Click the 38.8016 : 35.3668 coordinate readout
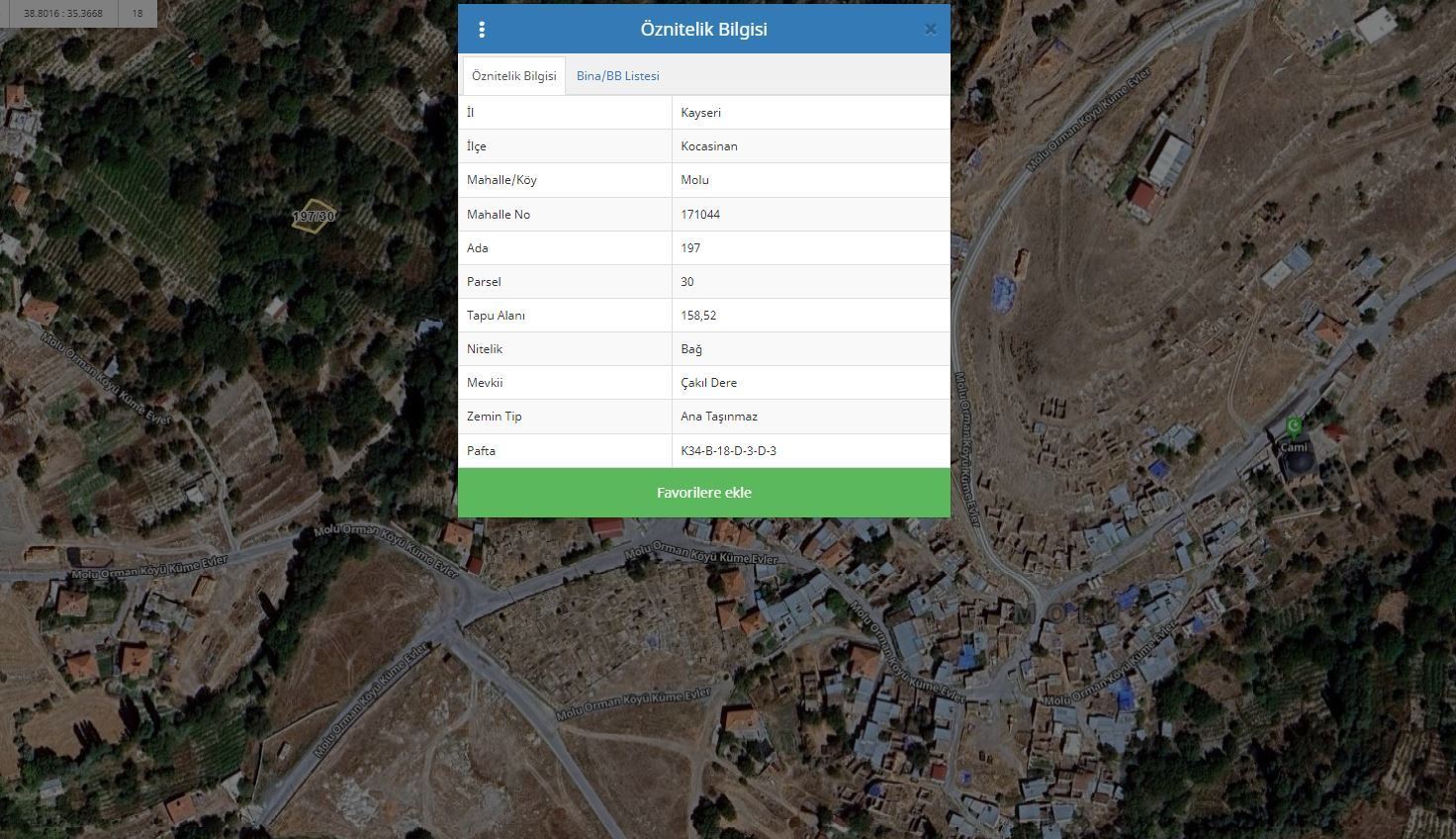Image resolution: width=1456 pixels, height=839 pixels. pos(63,14)
